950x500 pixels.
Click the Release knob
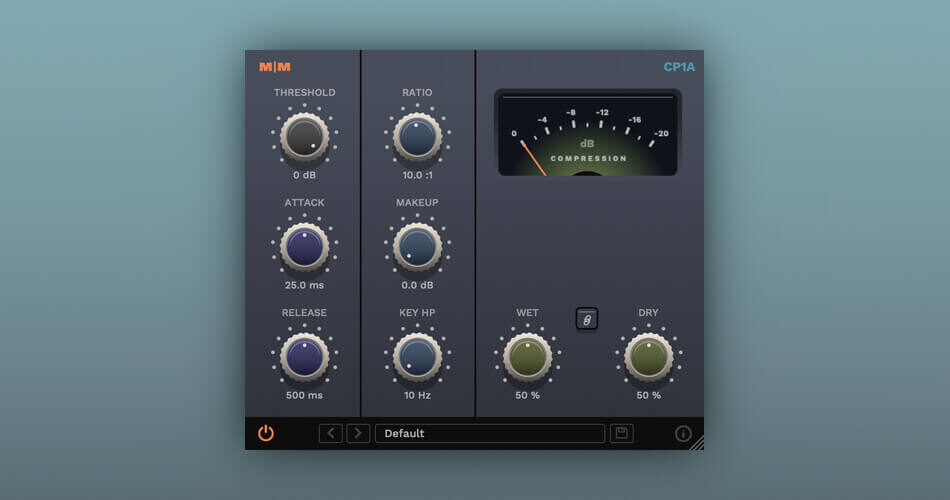pos(304,357)
